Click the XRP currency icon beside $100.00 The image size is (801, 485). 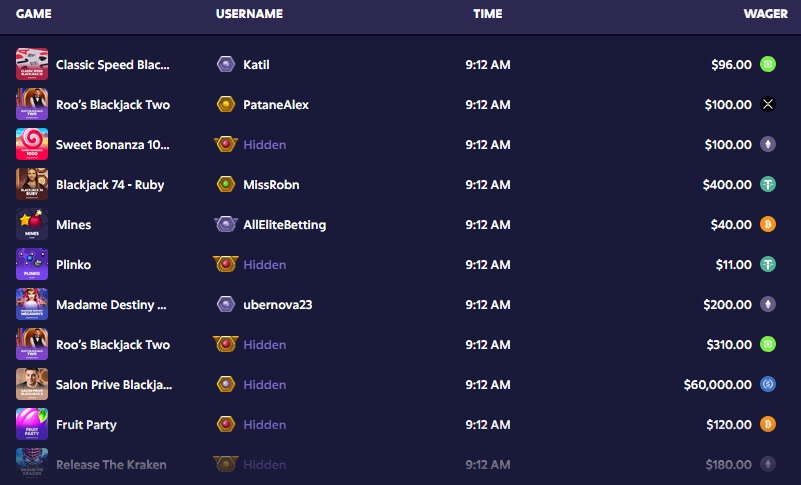[768, 104]
